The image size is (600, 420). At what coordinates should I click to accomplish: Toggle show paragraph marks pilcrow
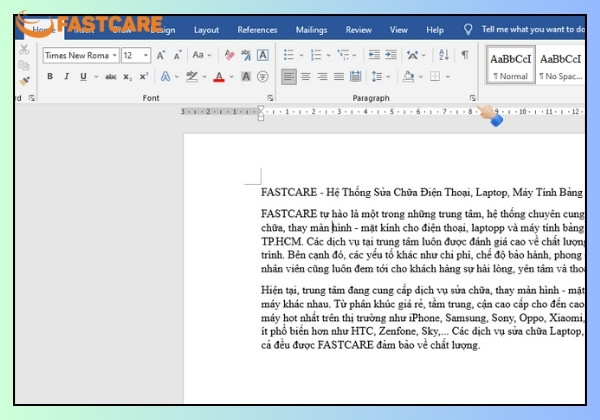point(465,55)
